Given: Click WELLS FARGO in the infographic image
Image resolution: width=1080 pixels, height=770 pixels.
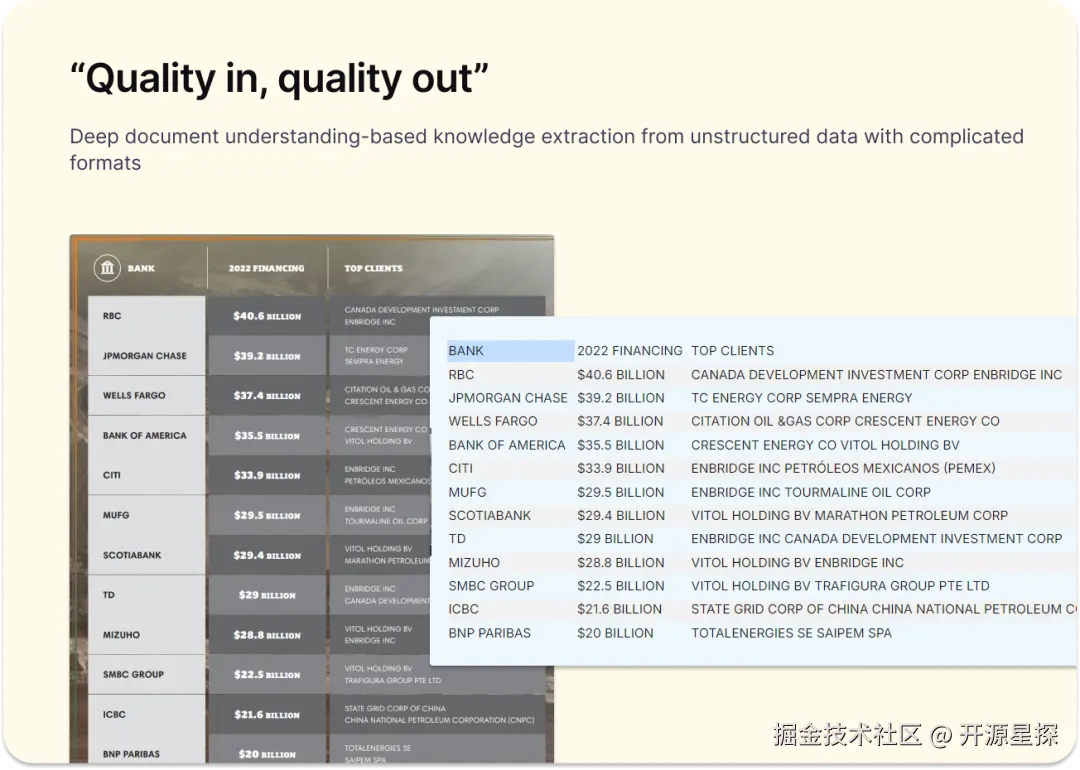Looking at the screenshot, I should tap(134, 396).
